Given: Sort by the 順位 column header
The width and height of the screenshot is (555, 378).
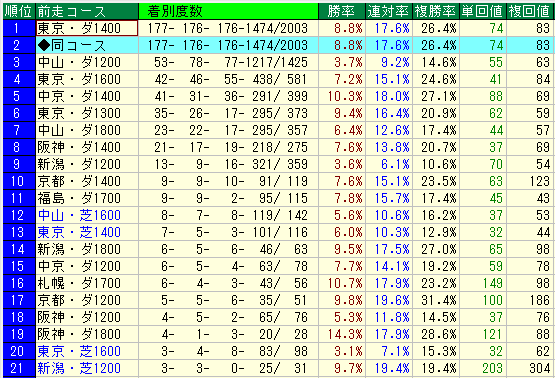Looking at the screenshot, I should [19, 11].
